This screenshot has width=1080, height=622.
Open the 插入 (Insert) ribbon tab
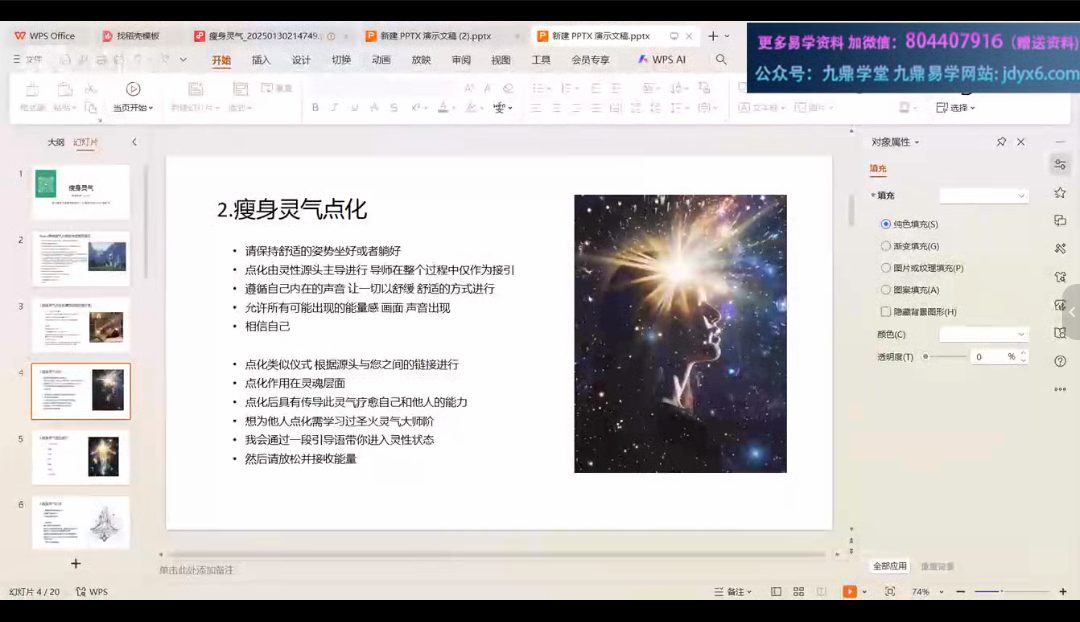[x=261, y=60]
